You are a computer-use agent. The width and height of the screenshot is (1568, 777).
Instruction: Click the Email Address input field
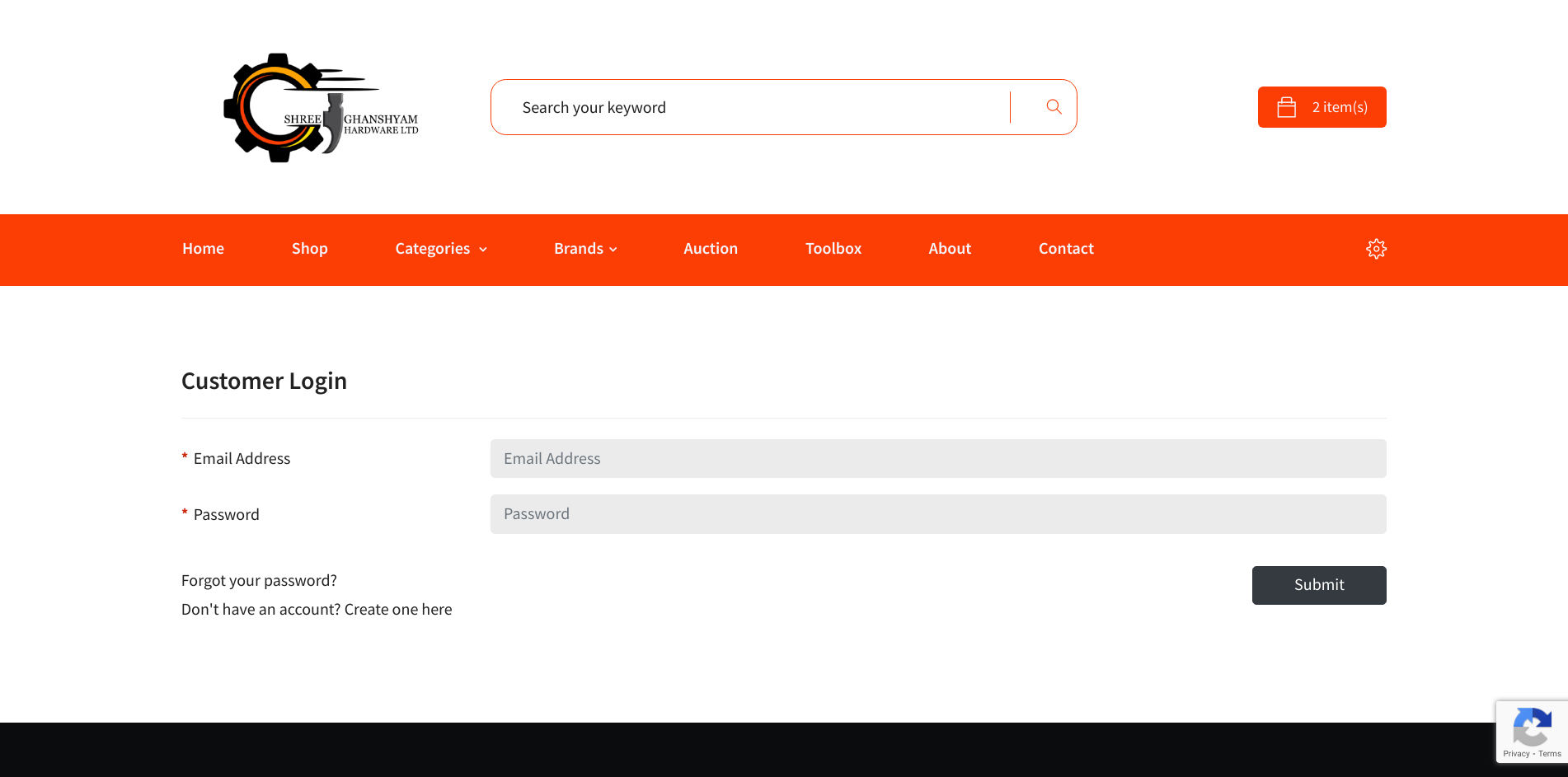point(938,458)
